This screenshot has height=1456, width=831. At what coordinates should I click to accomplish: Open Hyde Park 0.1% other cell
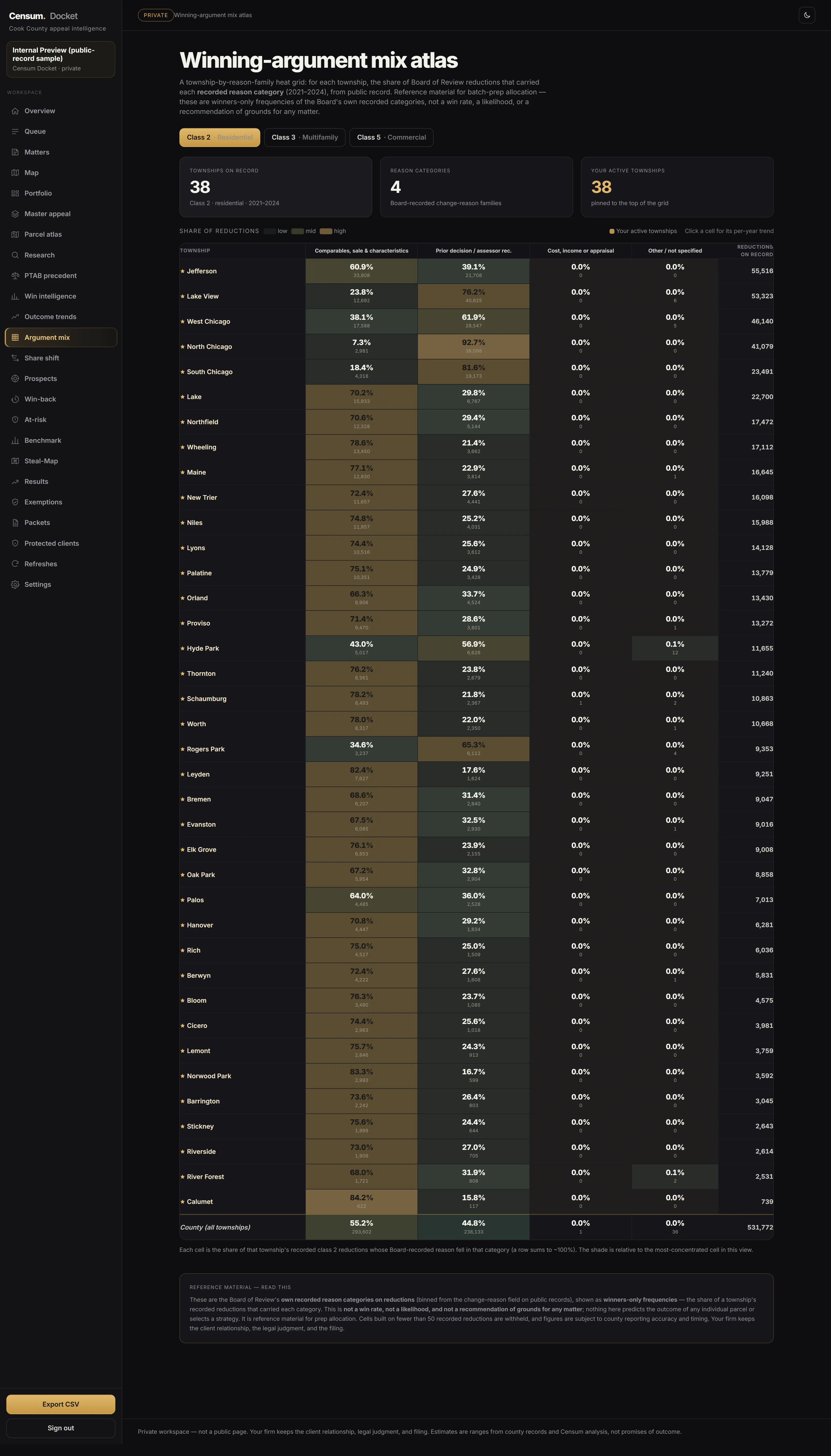pos(675,648)
